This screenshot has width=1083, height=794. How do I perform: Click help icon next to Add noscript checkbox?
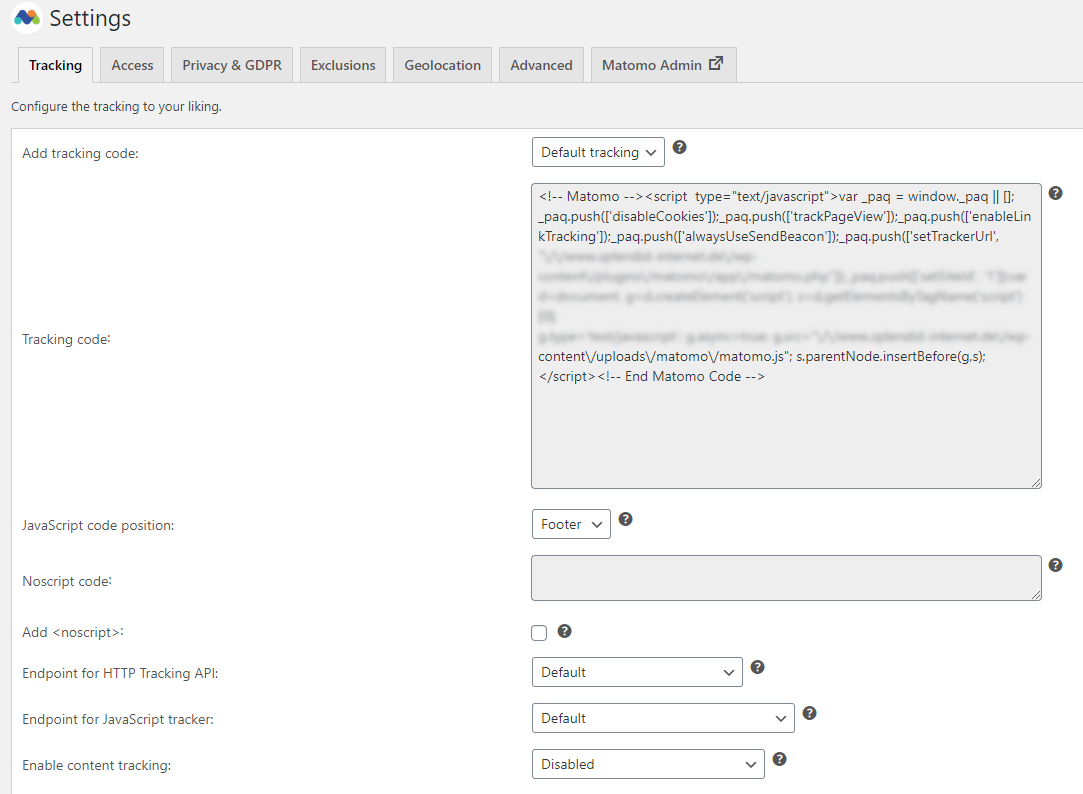[x=564, y=631]
